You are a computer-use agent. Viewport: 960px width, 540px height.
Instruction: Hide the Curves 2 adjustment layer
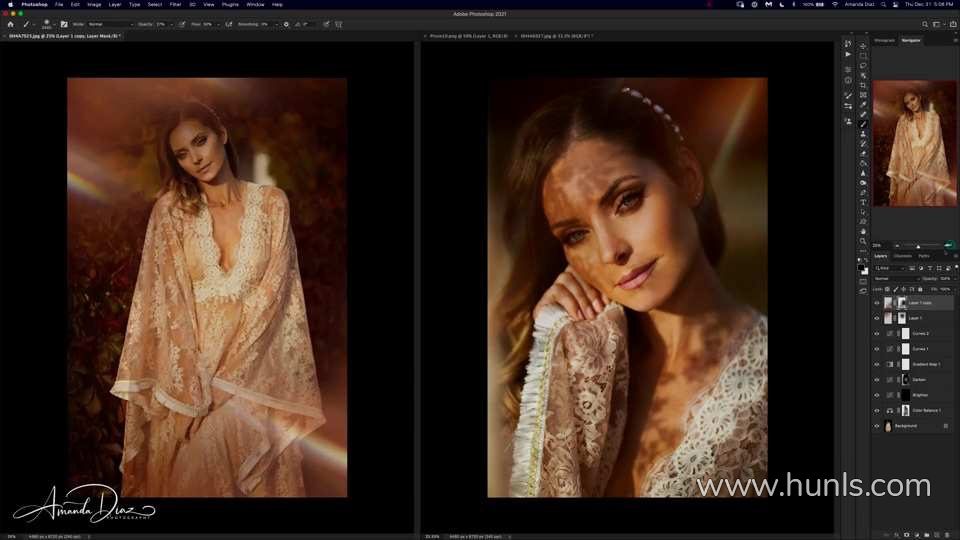(877, 334)
